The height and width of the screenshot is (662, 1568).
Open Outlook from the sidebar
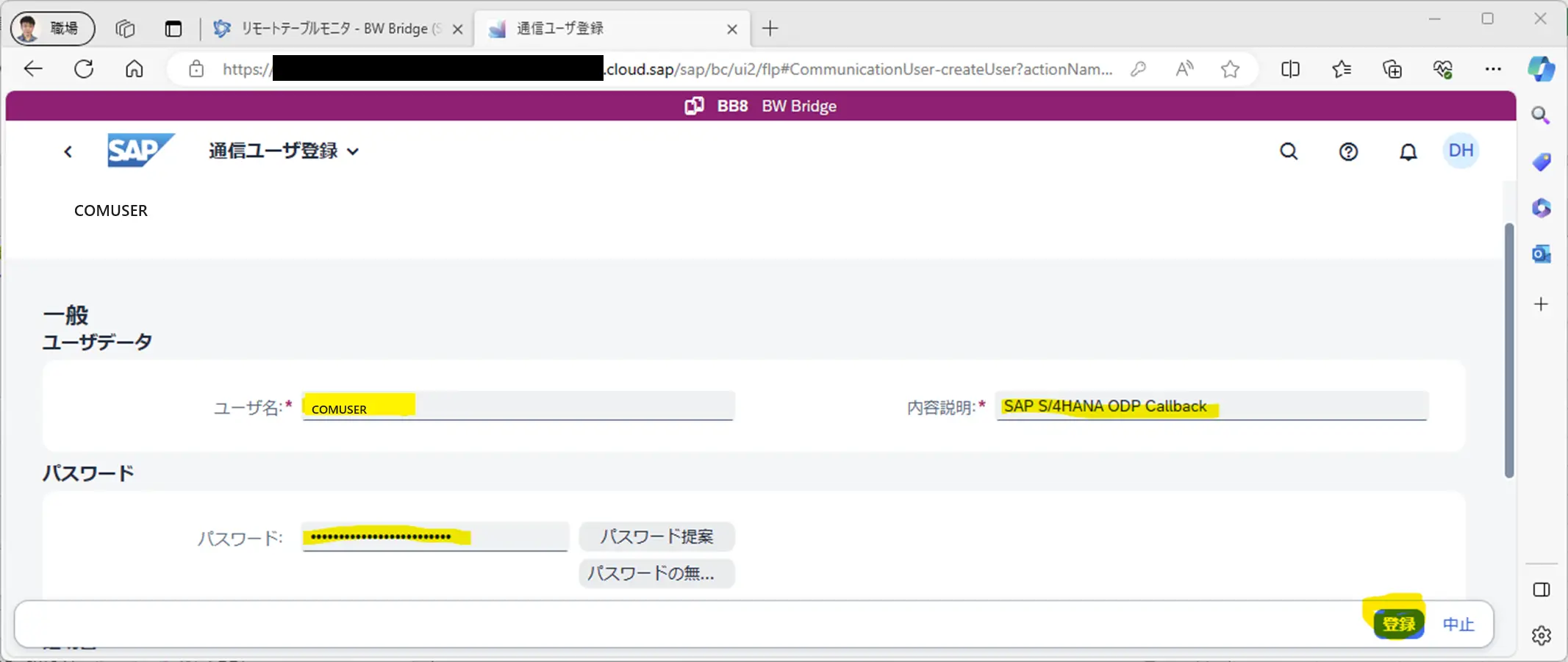[x=1541, y=254]
